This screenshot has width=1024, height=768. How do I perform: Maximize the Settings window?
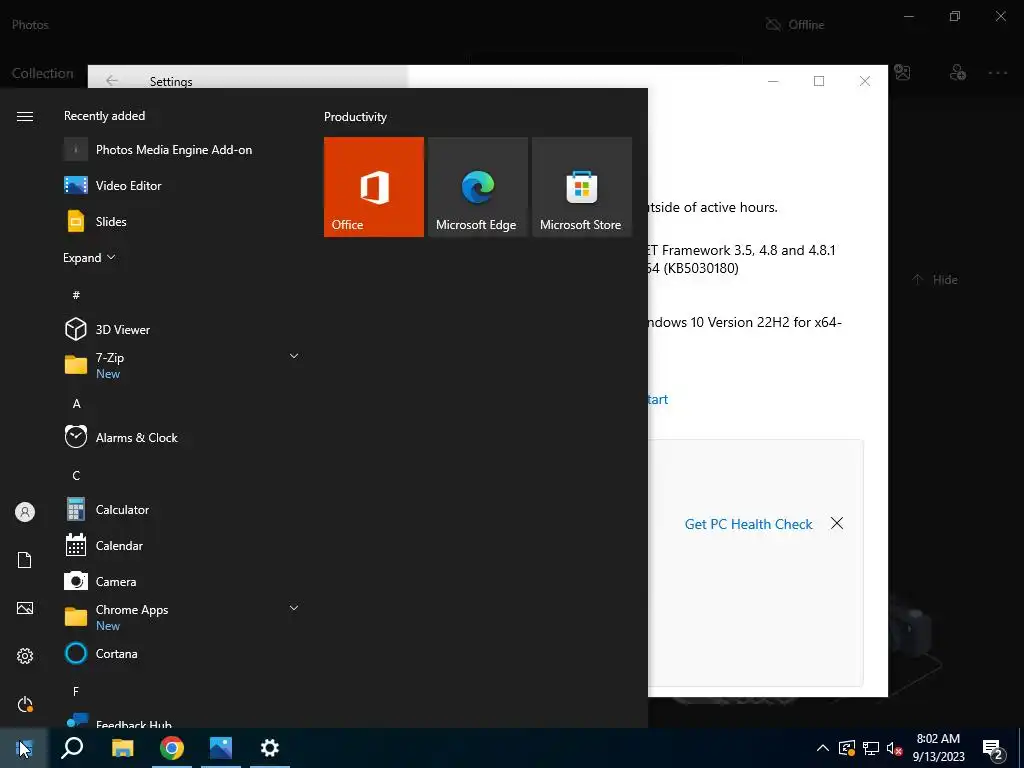click(x=819, y=81)
